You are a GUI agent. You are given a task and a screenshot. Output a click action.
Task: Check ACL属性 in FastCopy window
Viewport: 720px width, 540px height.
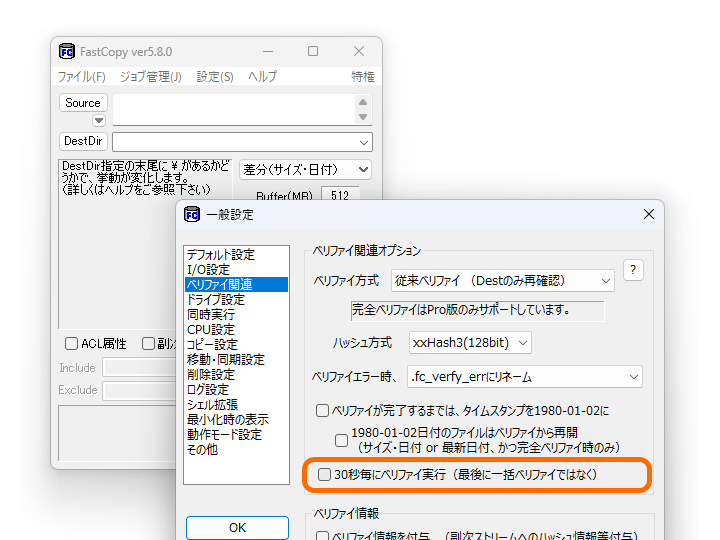click(71, 343)
